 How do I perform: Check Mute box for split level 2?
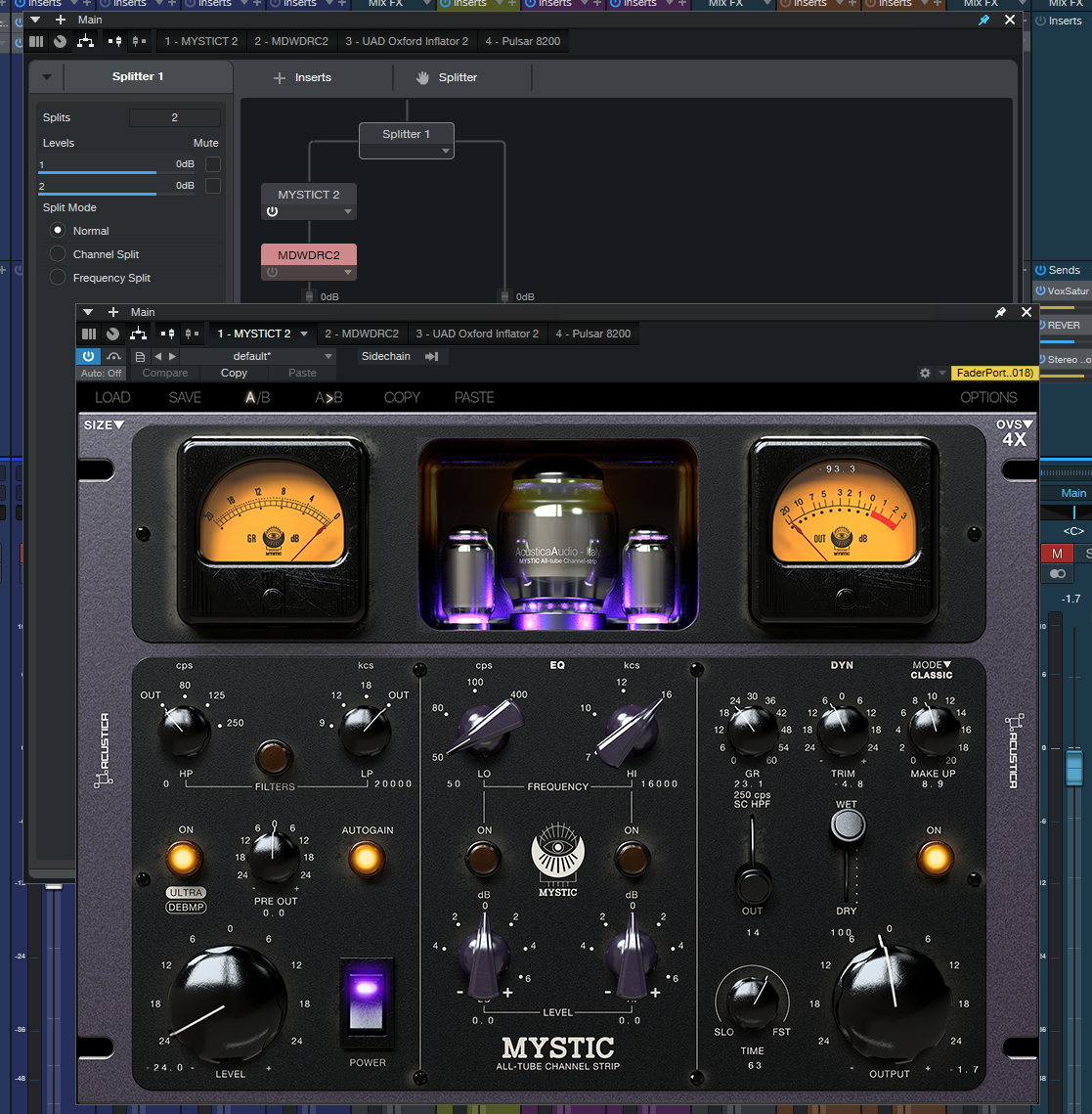click(213, 186)
